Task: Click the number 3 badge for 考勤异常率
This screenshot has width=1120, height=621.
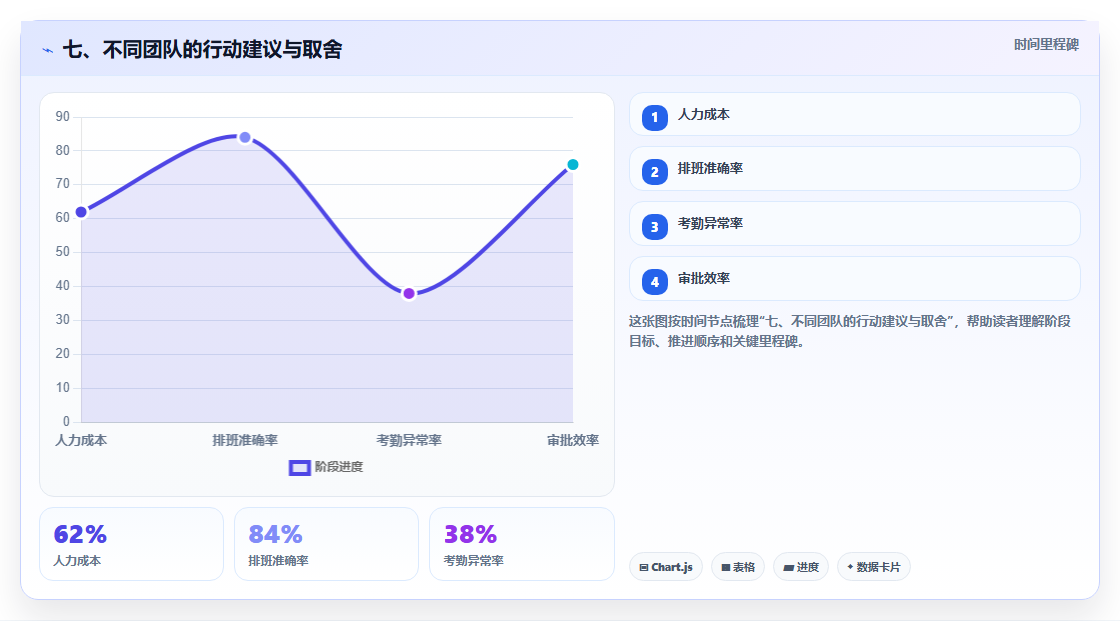Action: 654,227
